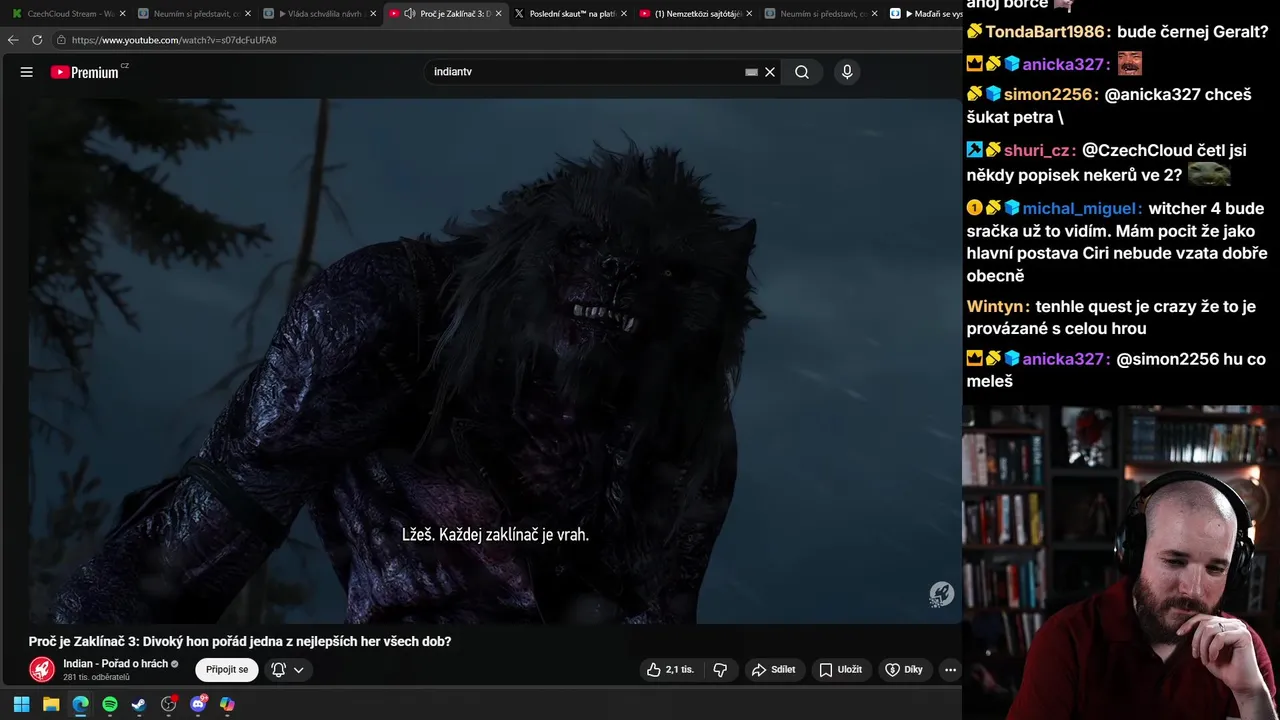Close the CzechCloud Stream tab

(x=122, y=14)
